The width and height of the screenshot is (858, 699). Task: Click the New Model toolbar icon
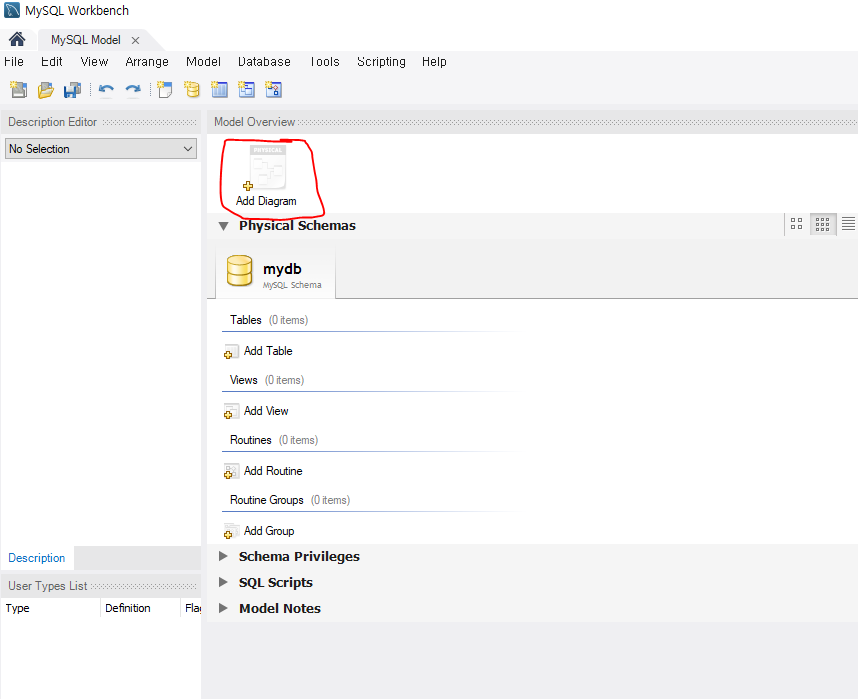[x=18, y=89]
